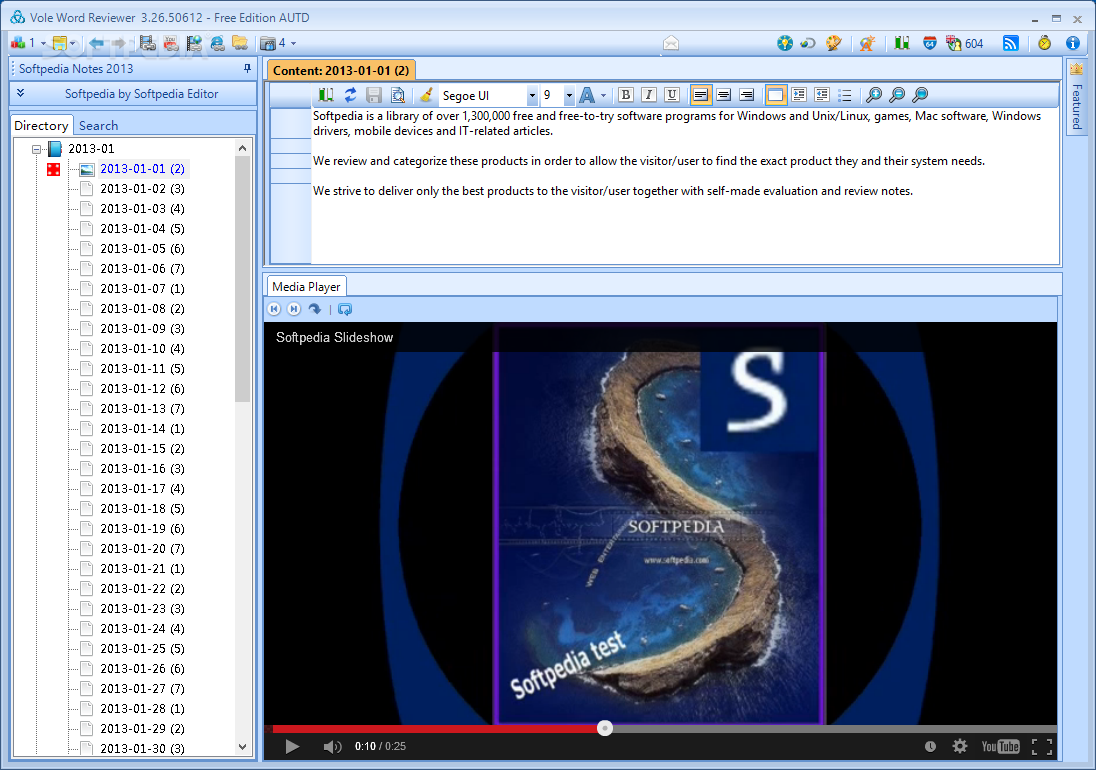
Task: Open the font color A dropdown arrow
Action: pos(603,95)
